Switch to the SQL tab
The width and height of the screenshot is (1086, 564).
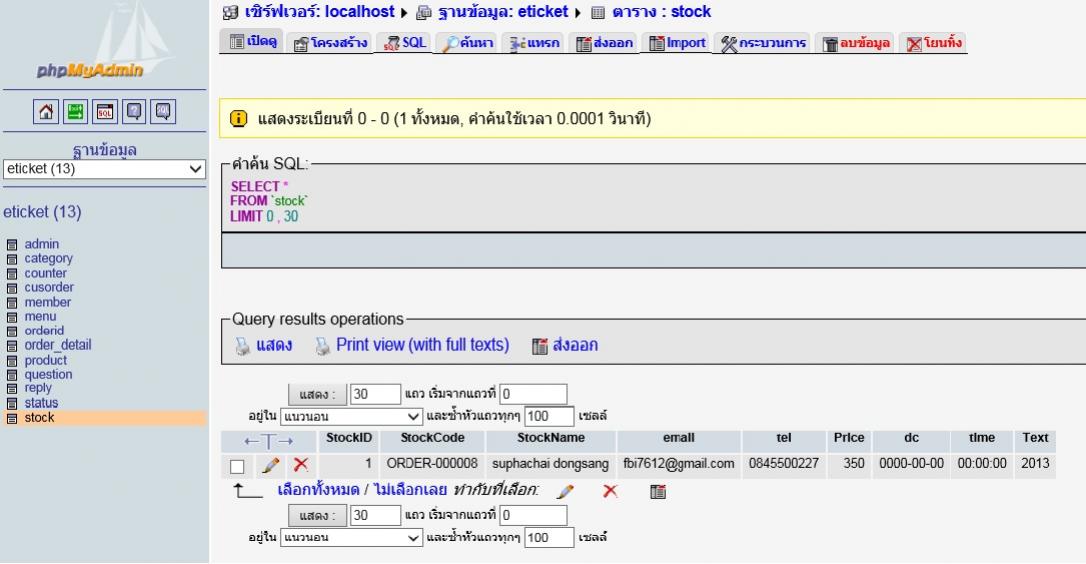(404, 43)
